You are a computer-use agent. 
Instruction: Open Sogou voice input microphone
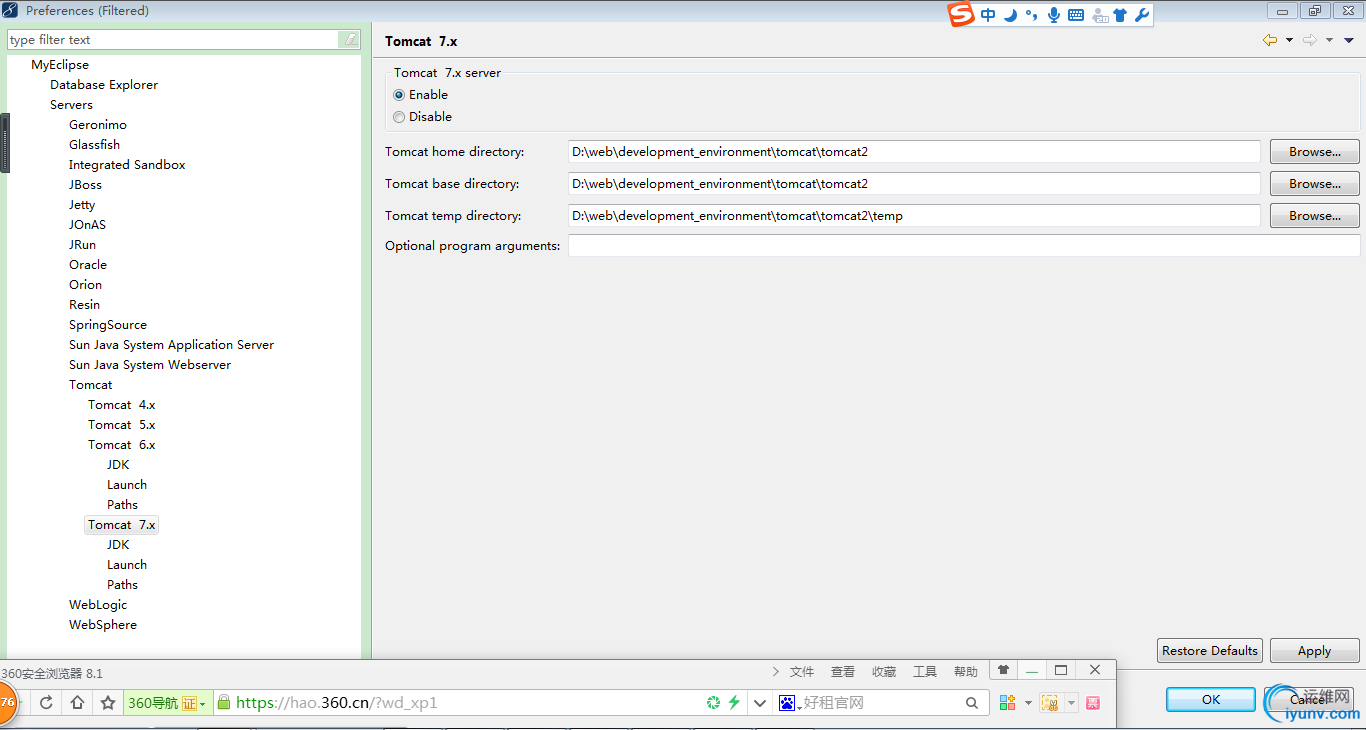pos(1054,15)
